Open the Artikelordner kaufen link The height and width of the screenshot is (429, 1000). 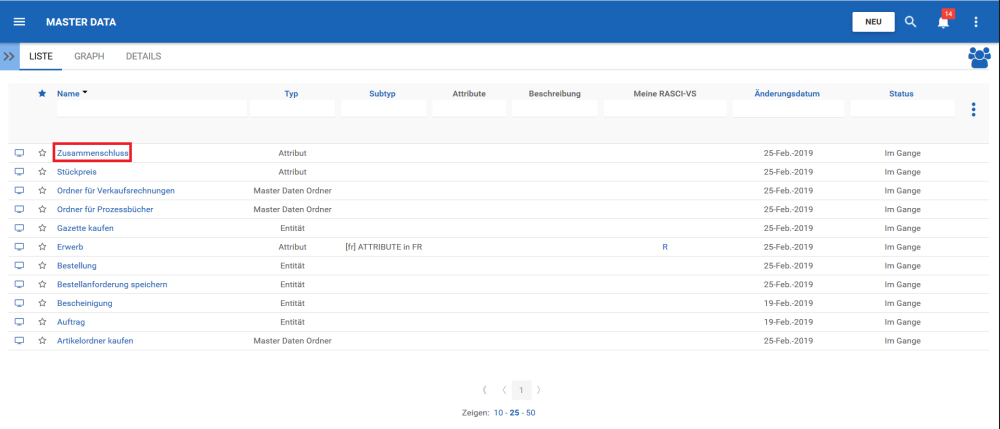95,340
